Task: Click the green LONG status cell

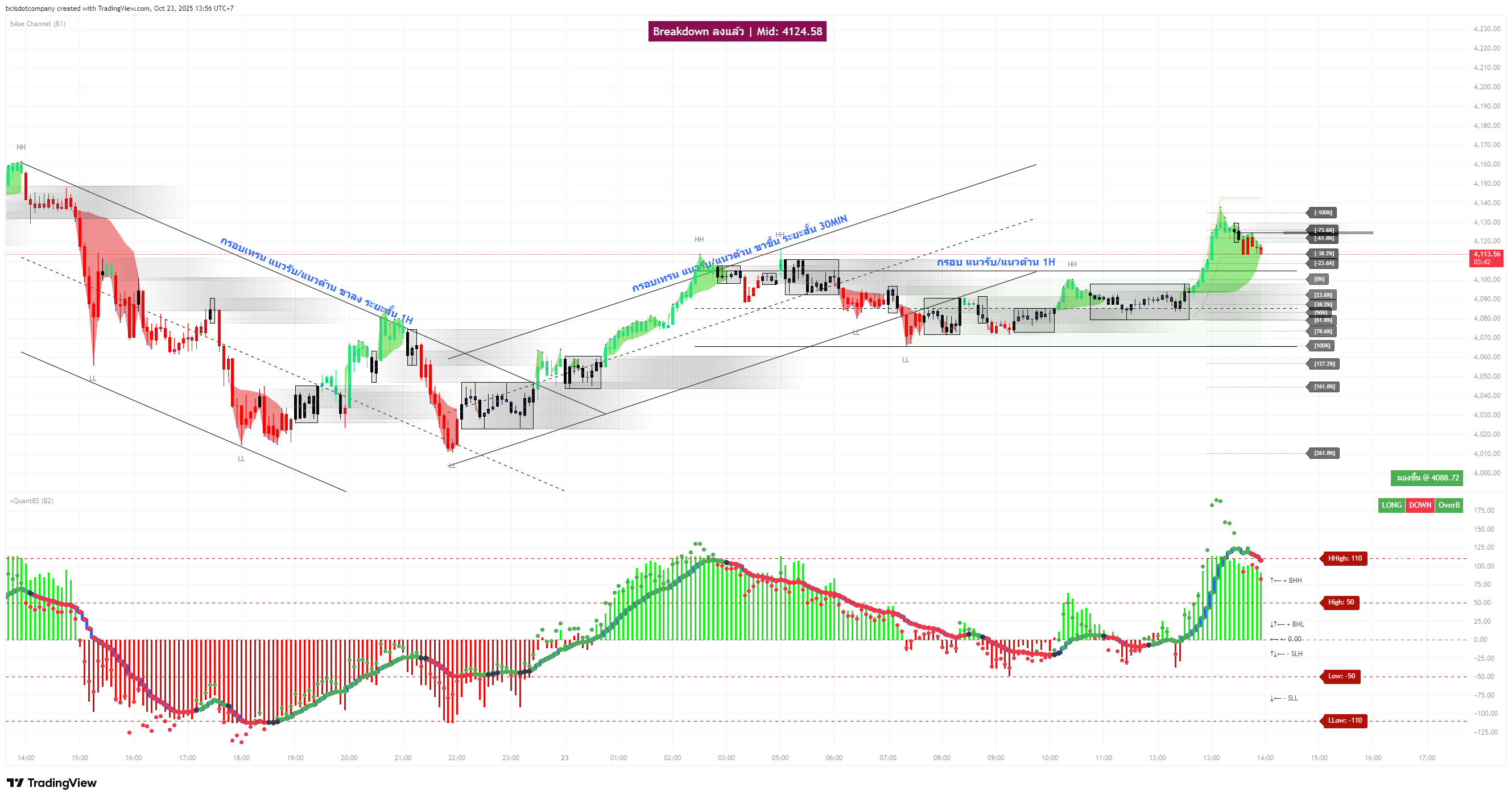Action: click(1391, 505)
